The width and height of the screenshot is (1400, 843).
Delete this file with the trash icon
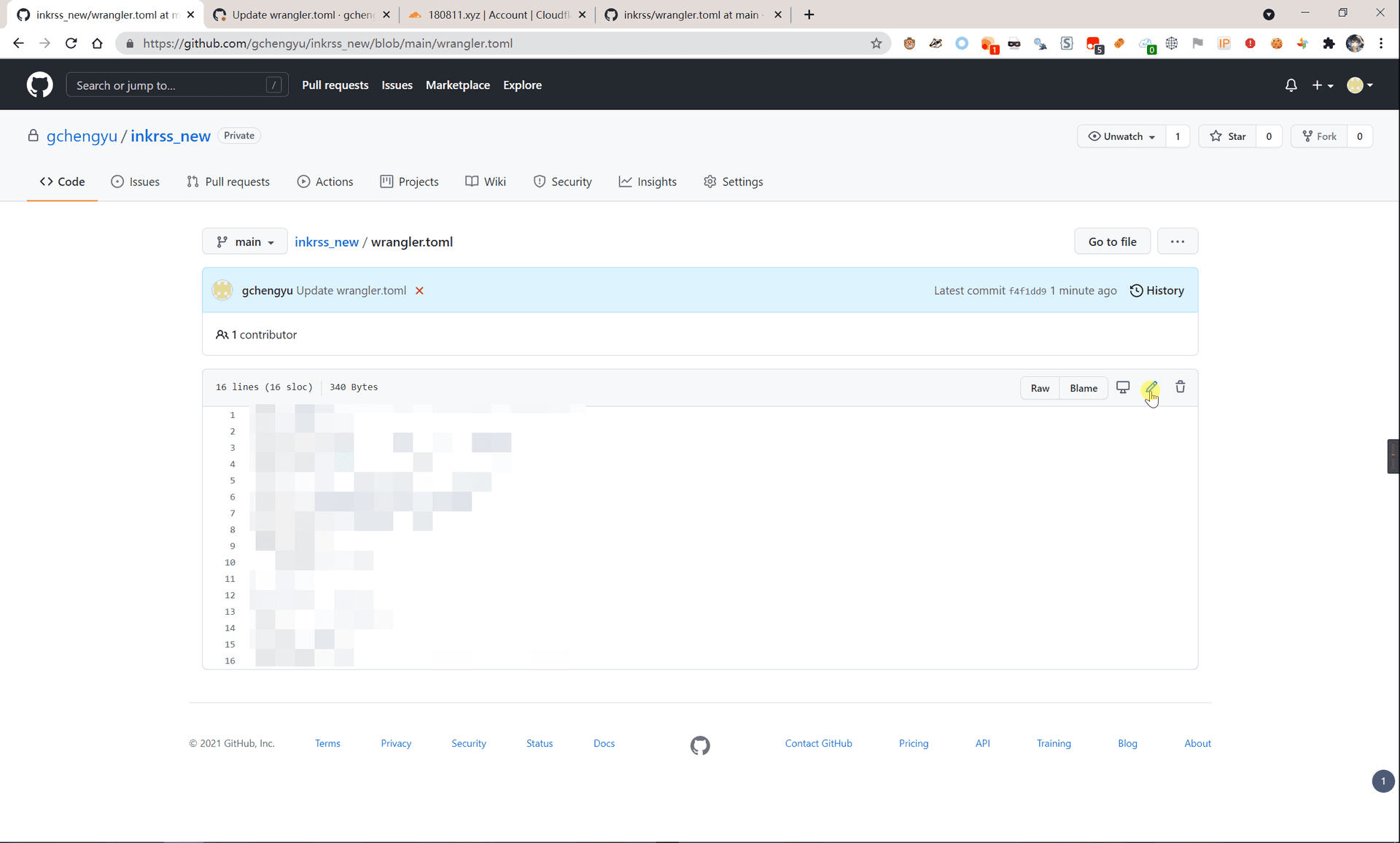(x=1180, y=387)
